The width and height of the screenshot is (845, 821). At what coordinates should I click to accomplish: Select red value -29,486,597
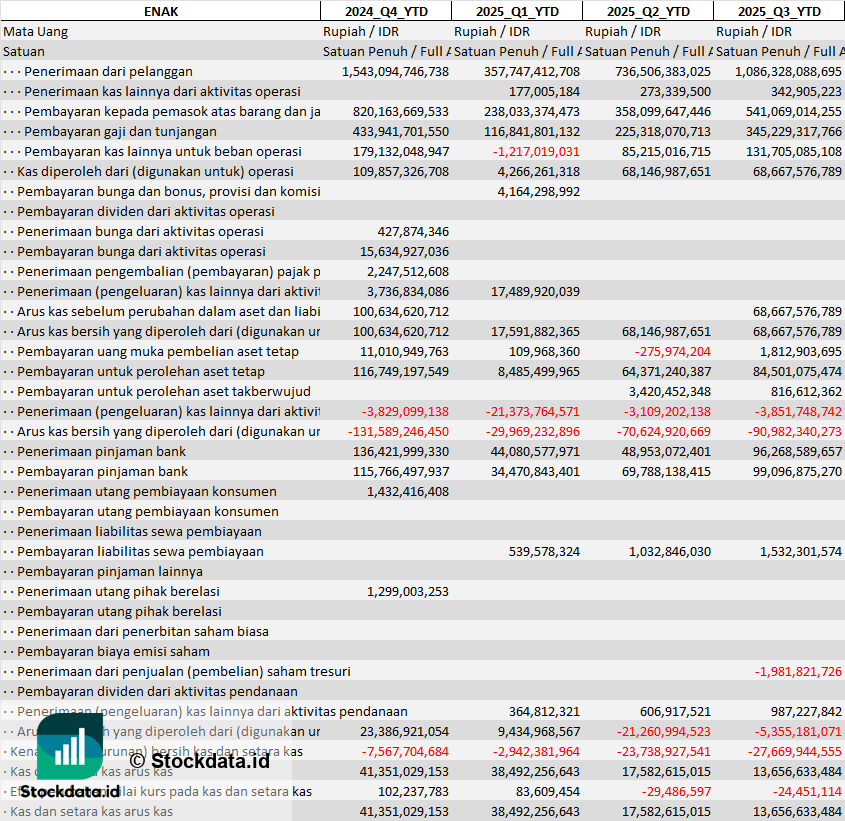(676, 791)
